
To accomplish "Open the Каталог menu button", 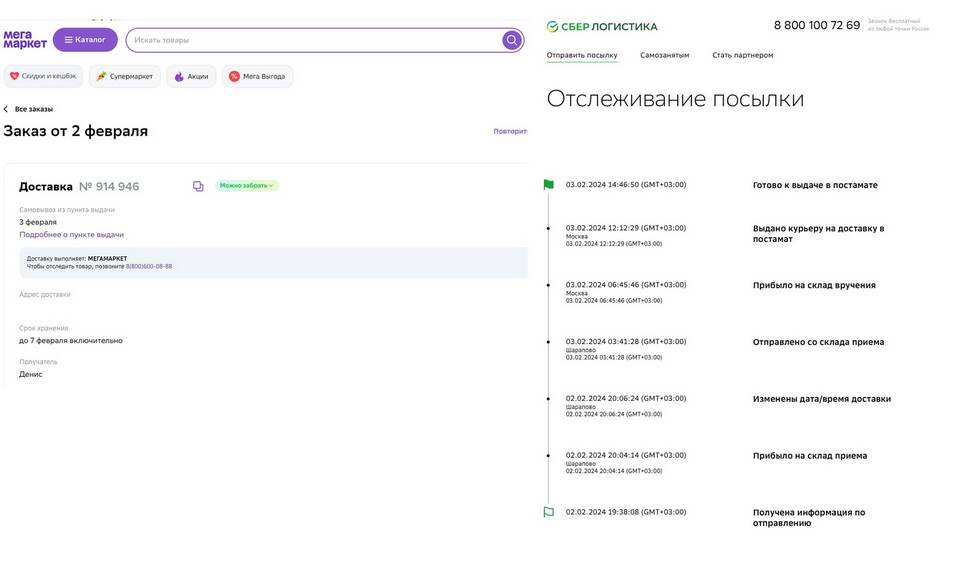I will coord(85,40).
